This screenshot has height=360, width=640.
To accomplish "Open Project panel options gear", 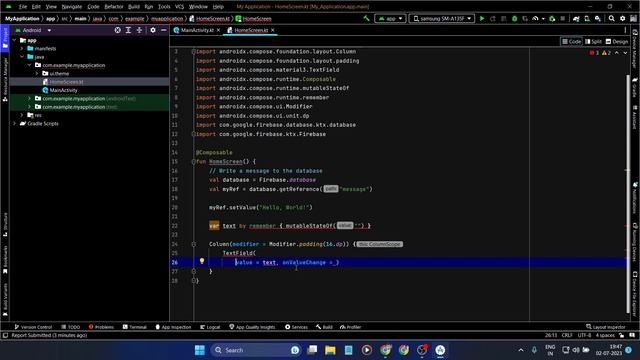I will [x=153, y=30].
